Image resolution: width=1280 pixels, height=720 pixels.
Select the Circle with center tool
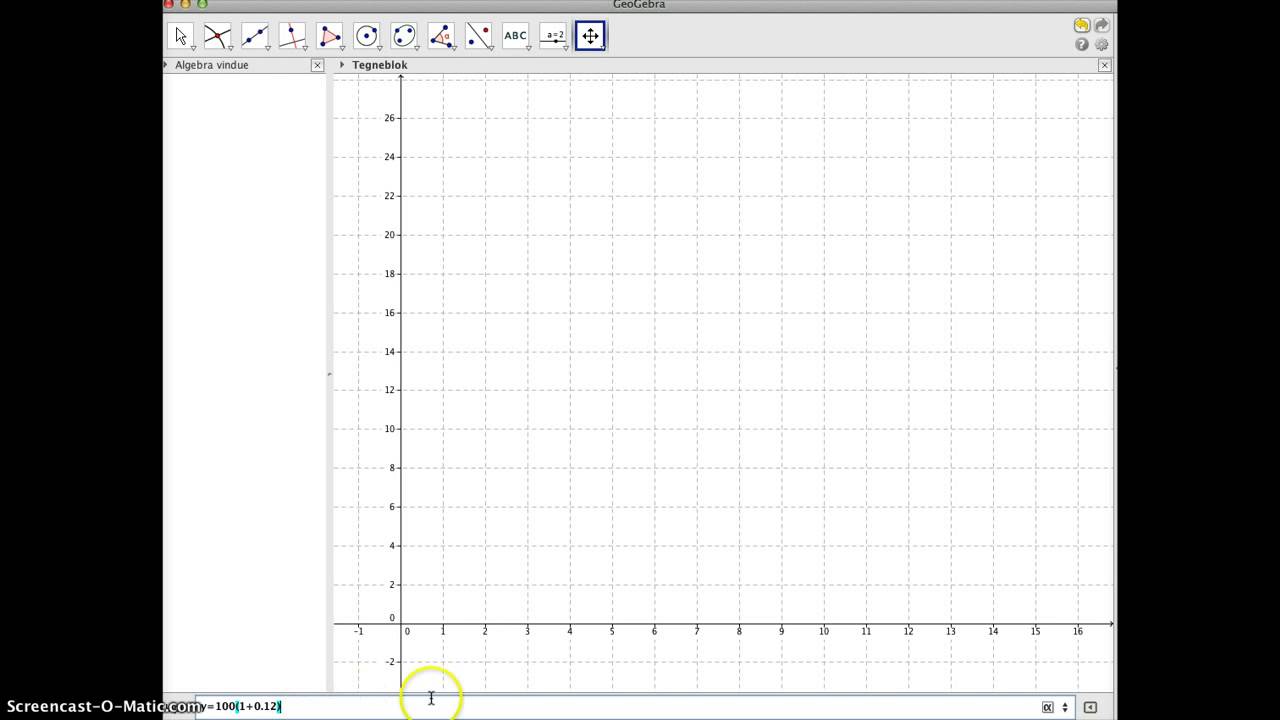367,36
